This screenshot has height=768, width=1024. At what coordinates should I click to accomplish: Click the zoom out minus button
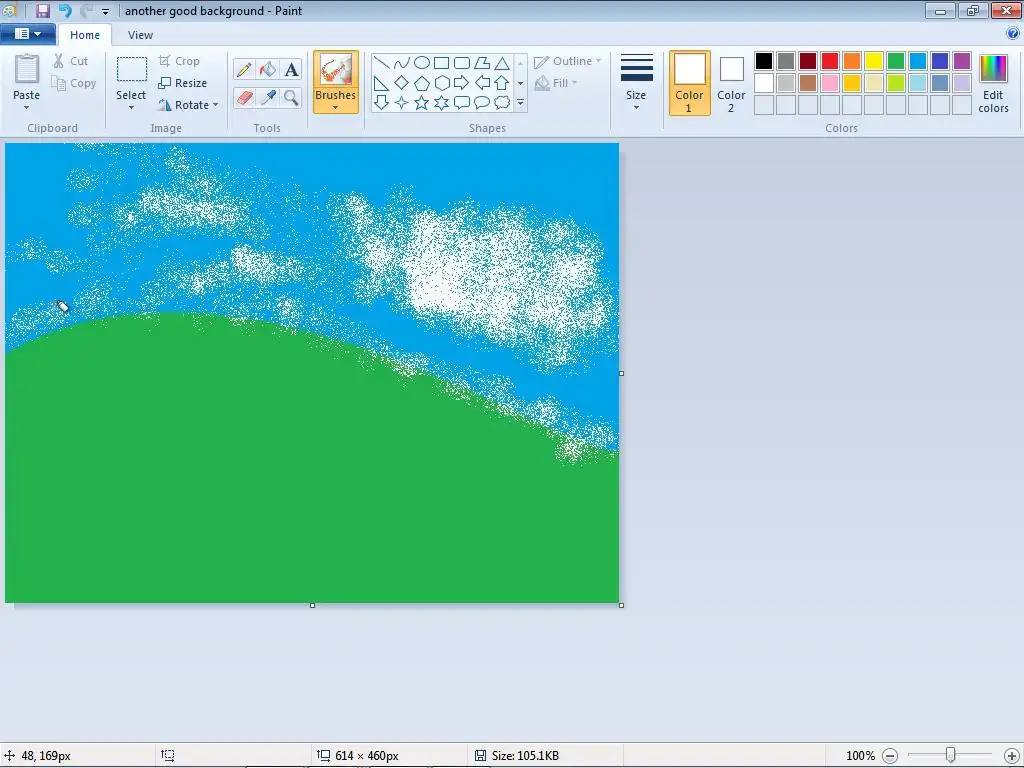(890, 756)
